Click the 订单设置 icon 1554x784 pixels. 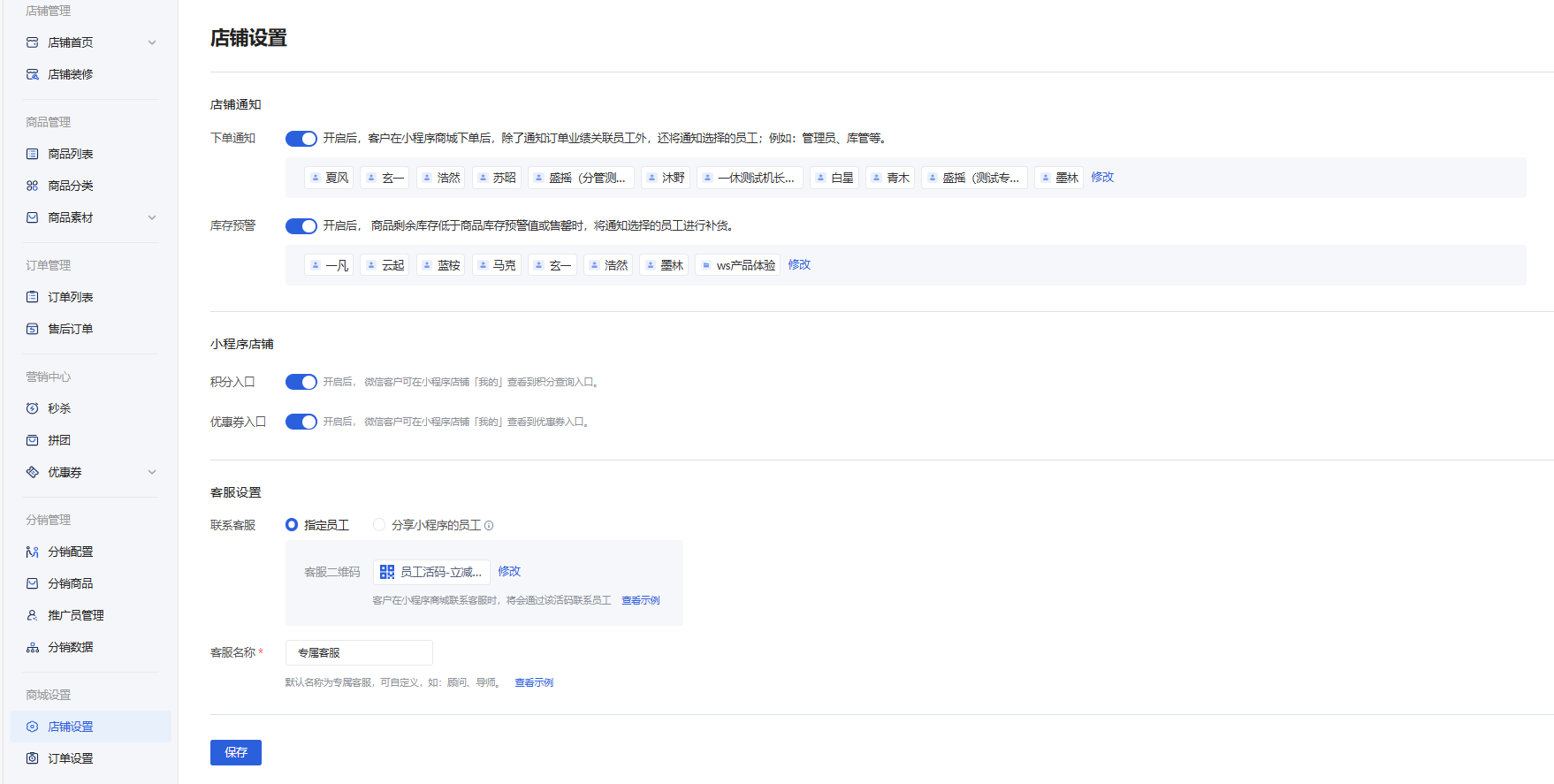(33, 758)
